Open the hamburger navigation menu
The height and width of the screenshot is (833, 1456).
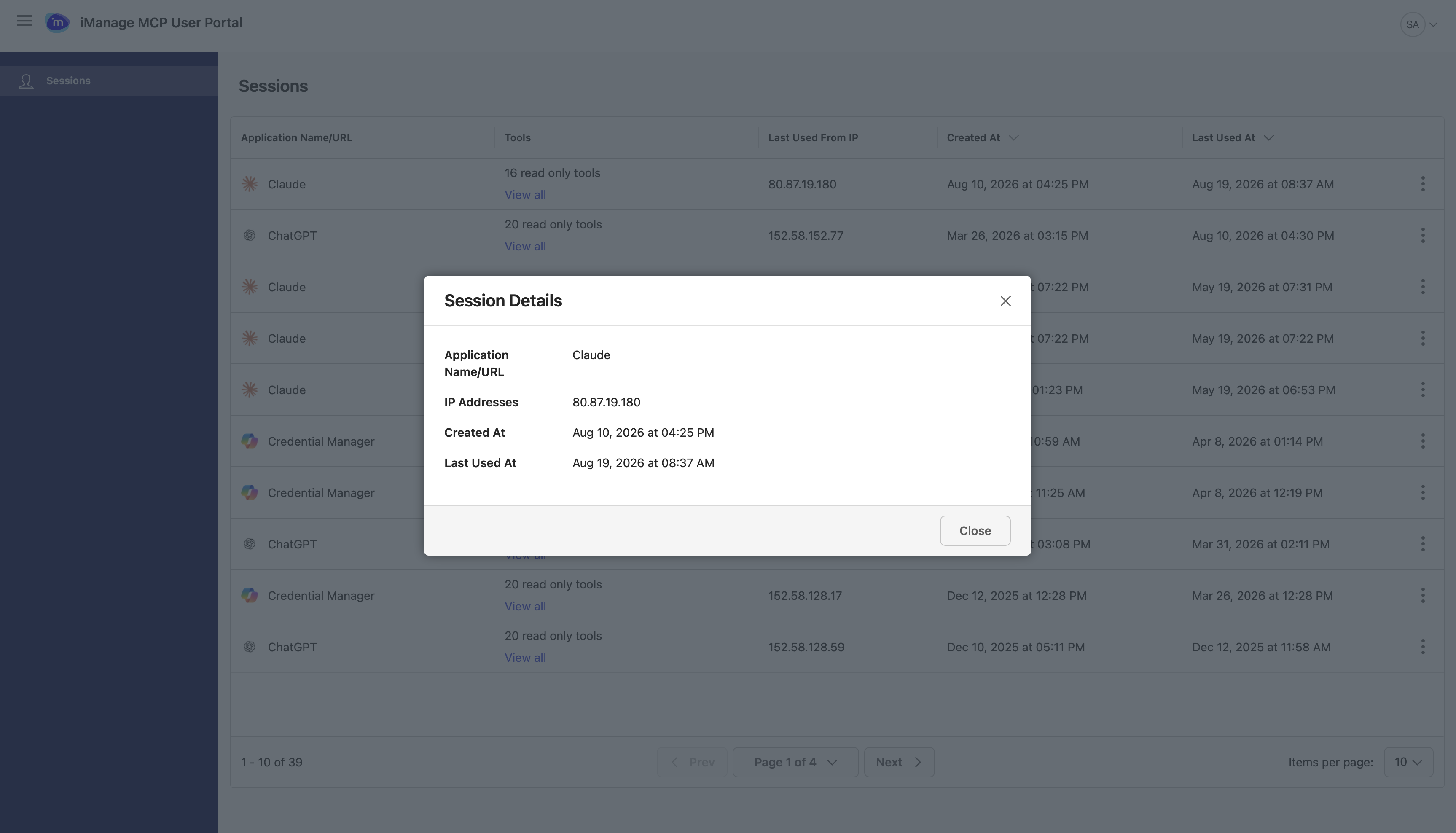point(24,21)
